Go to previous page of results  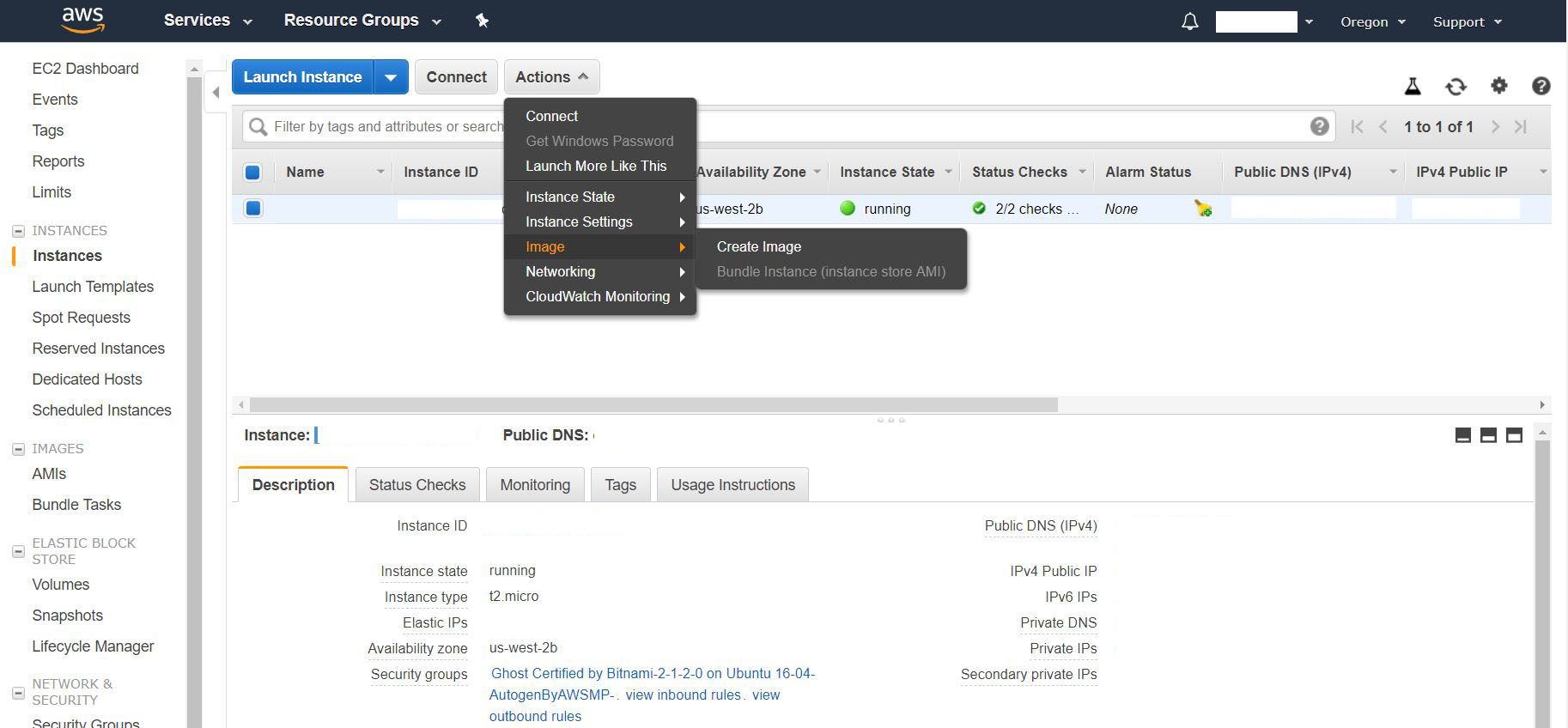click(1383, 126)
